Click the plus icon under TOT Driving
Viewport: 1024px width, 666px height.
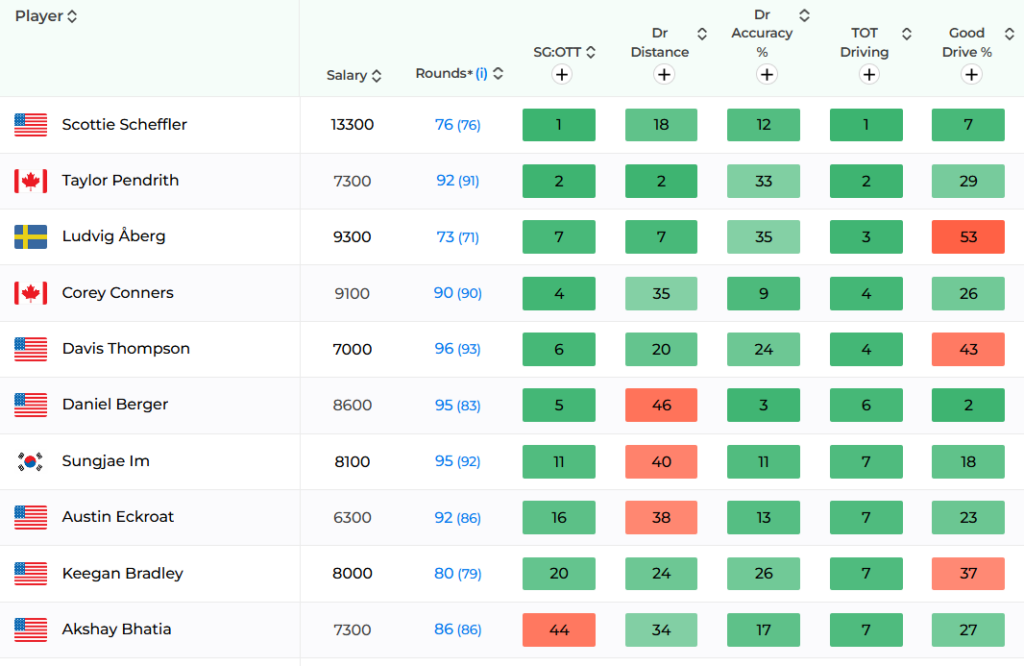click(x=869, y=74)
